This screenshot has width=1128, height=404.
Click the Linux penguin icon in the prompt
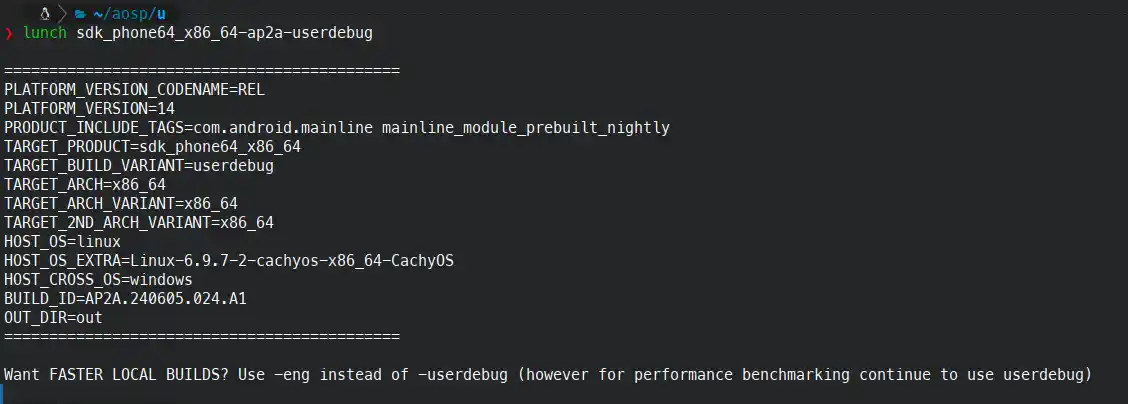[45, 14]
